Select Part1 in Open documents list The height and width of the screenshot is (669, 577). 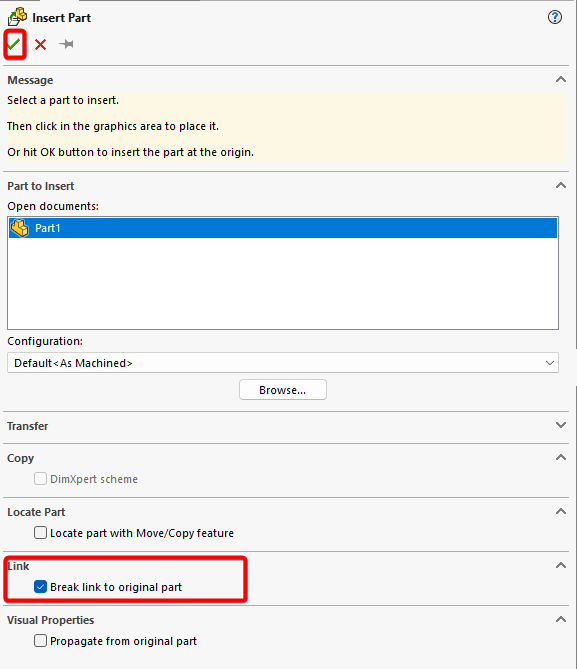283,228
